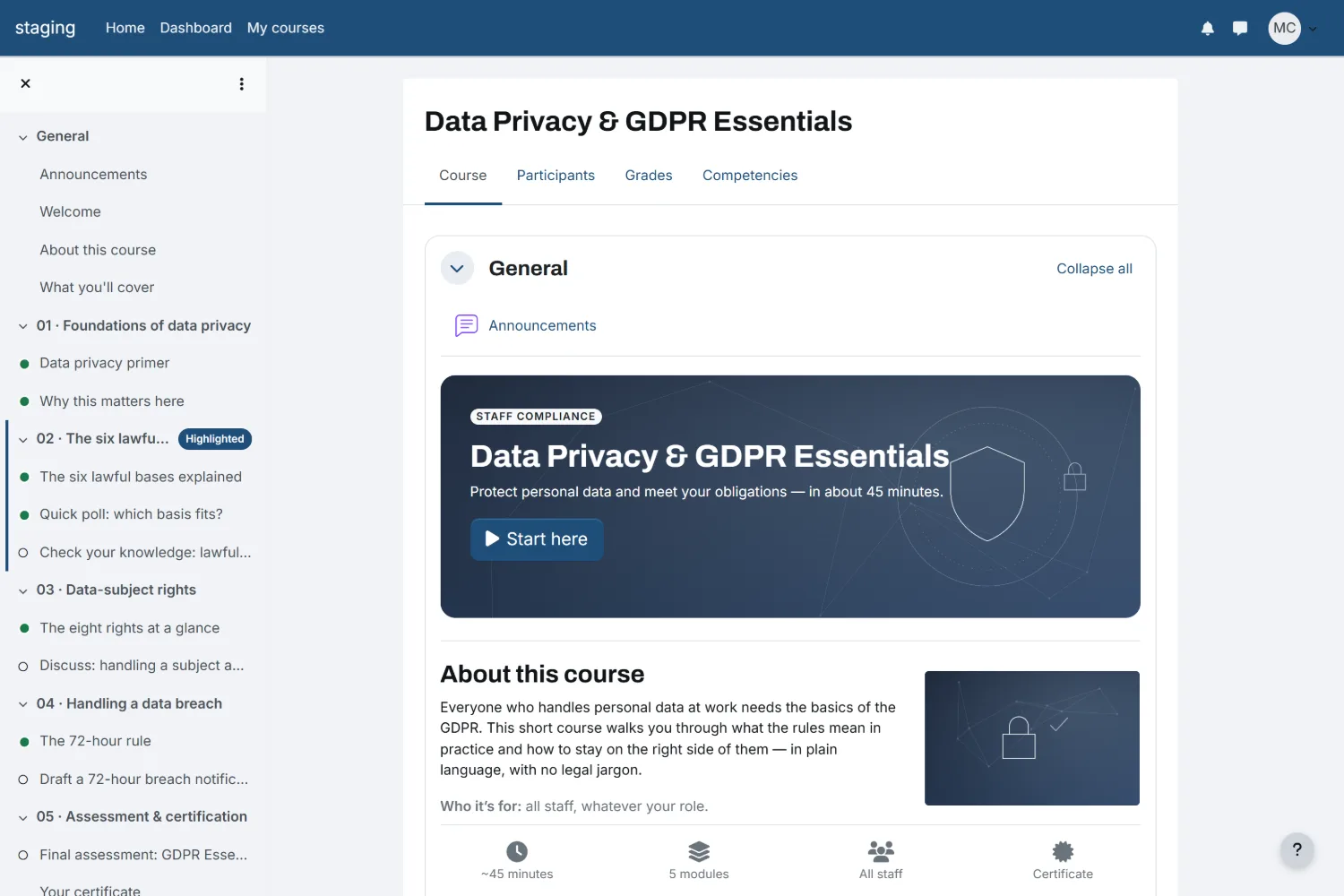Switch to the Participants tab

(556, 176)
